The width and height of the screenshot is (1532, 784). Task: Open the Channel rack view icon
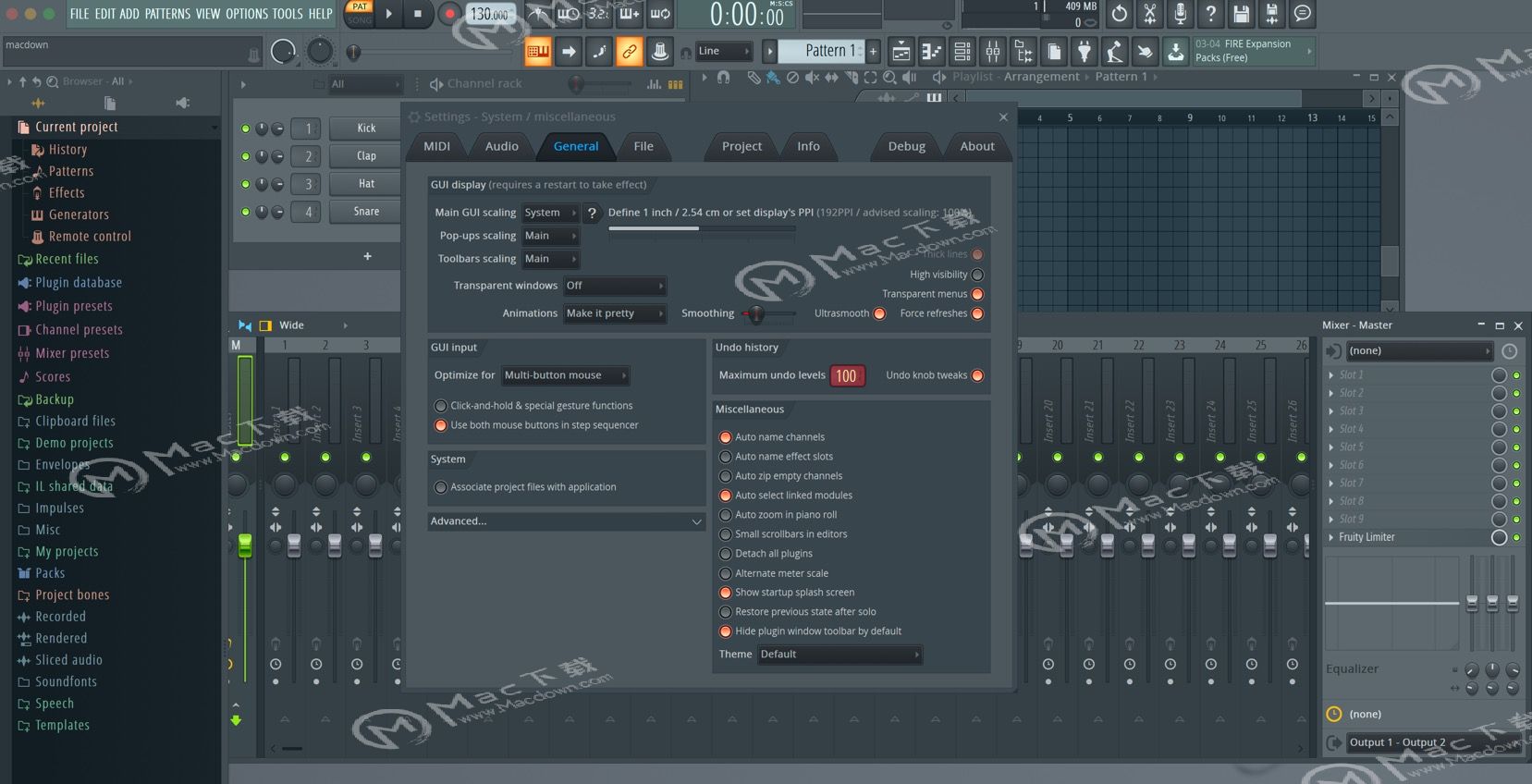962,52
